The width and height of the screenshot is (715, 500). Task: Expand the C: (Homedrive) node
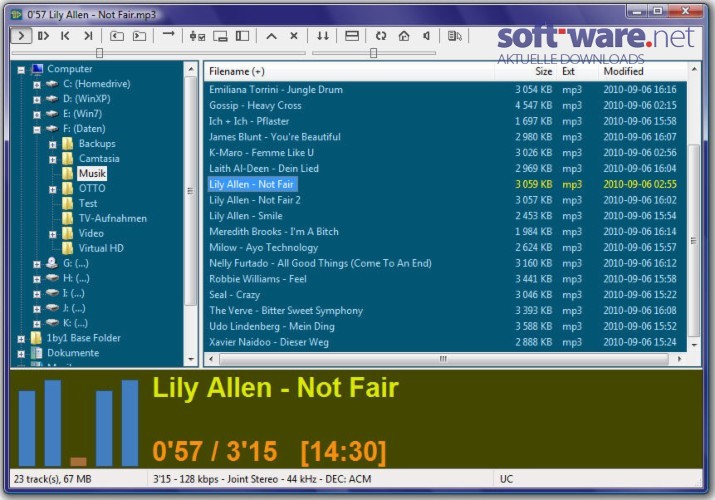(37, 85)
